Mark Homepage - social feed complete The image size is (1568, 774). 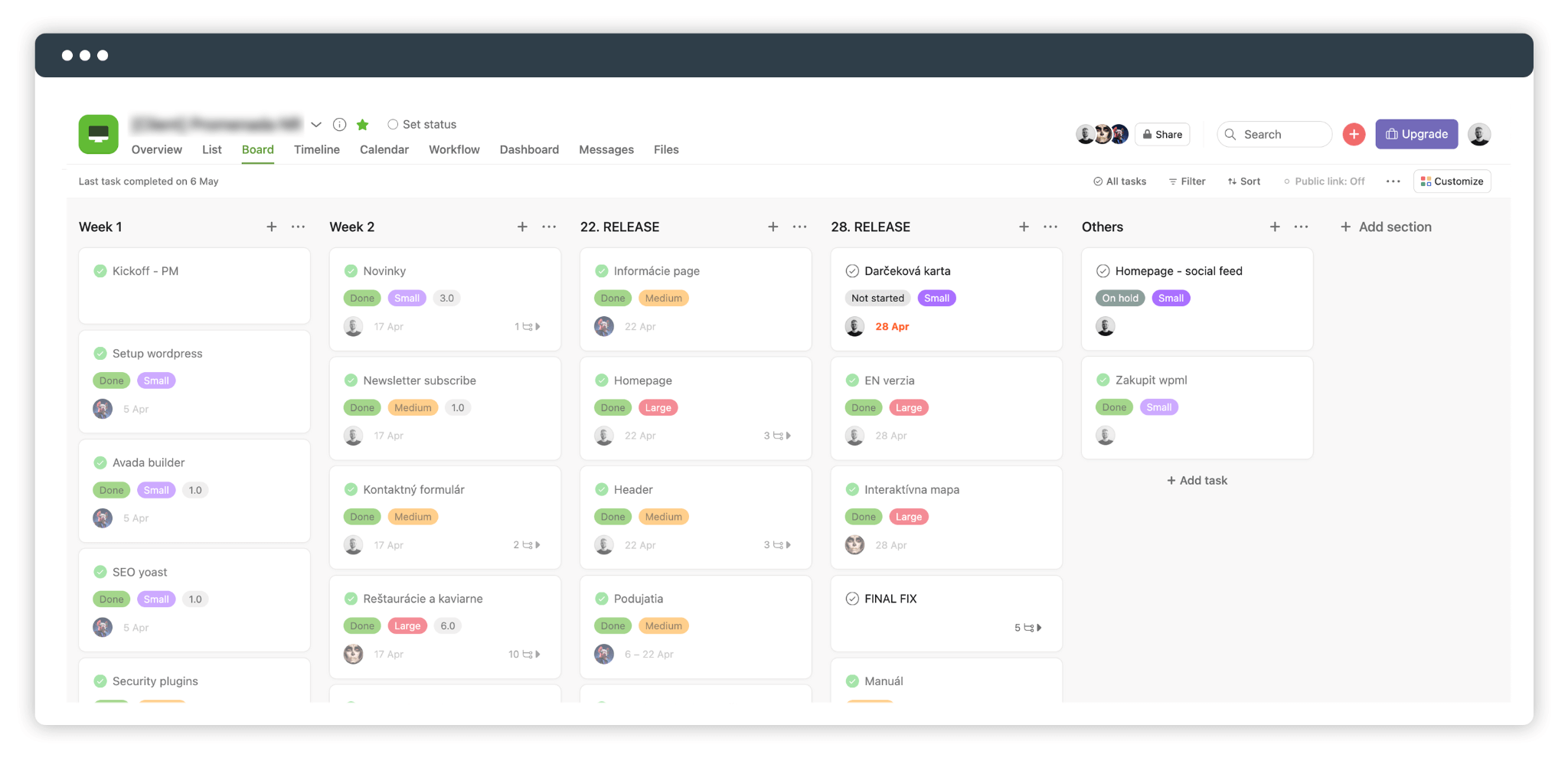[x=1102, y=271]
